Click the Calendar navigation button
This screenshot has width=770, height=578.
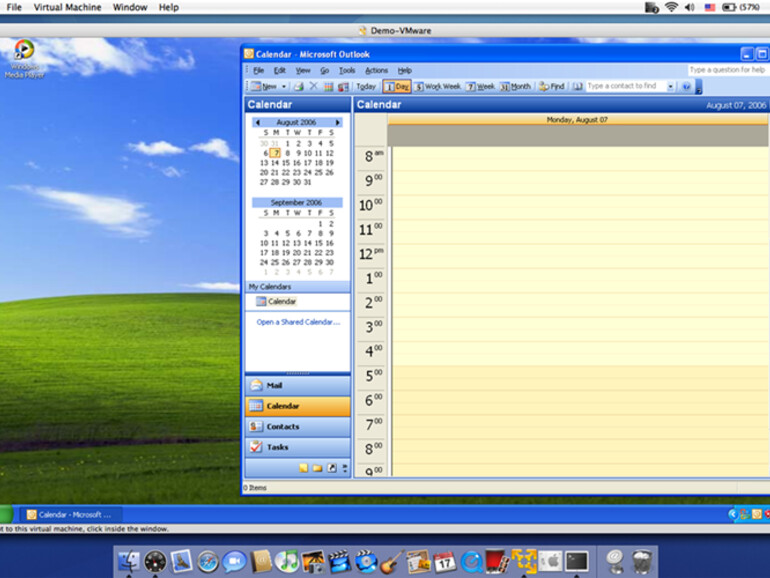pos(298,406)
